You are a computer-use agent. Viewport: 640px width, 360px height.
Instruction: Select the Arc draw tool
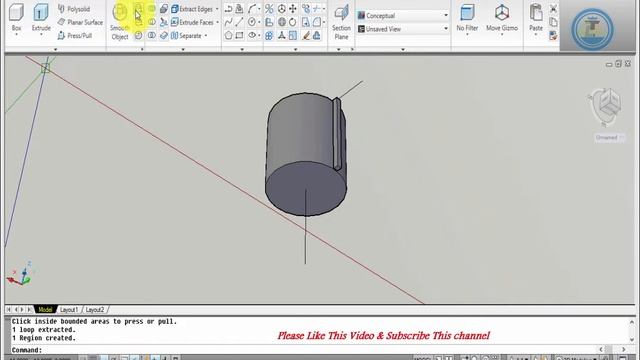252,9
